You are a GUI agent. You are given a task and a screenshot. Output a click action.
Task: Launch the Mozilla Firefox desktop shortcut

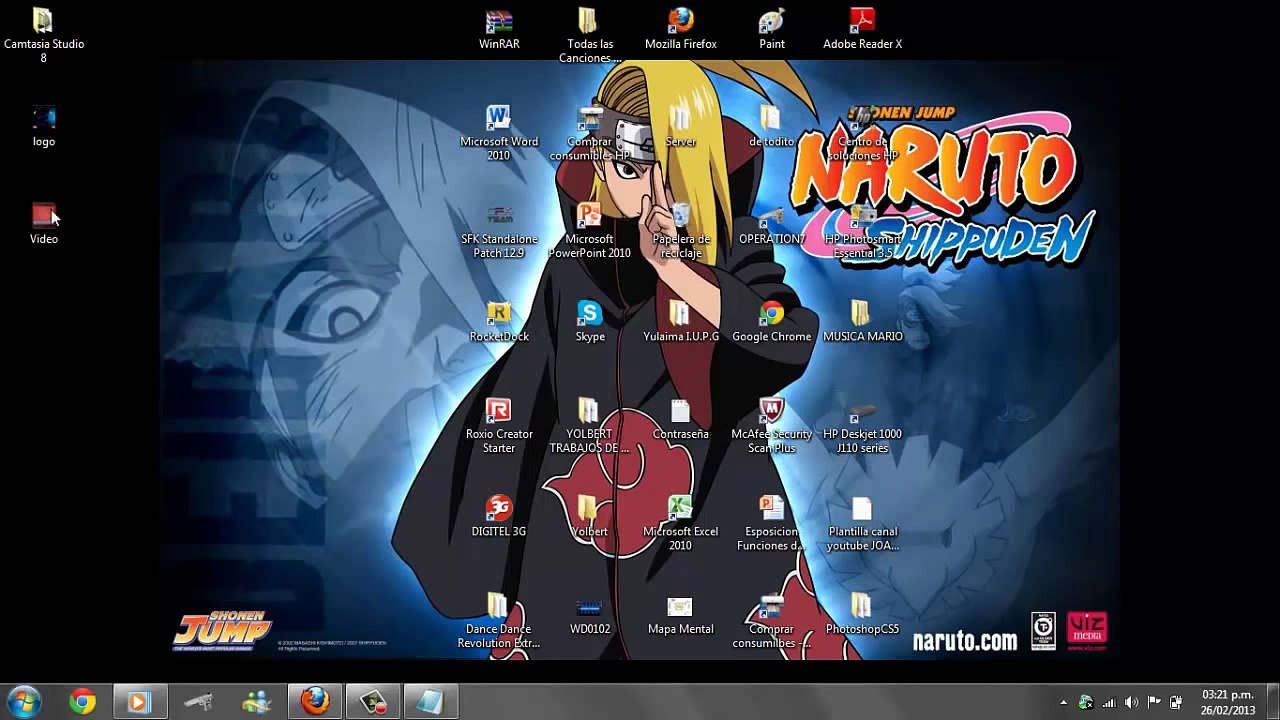tap(681, 29)
